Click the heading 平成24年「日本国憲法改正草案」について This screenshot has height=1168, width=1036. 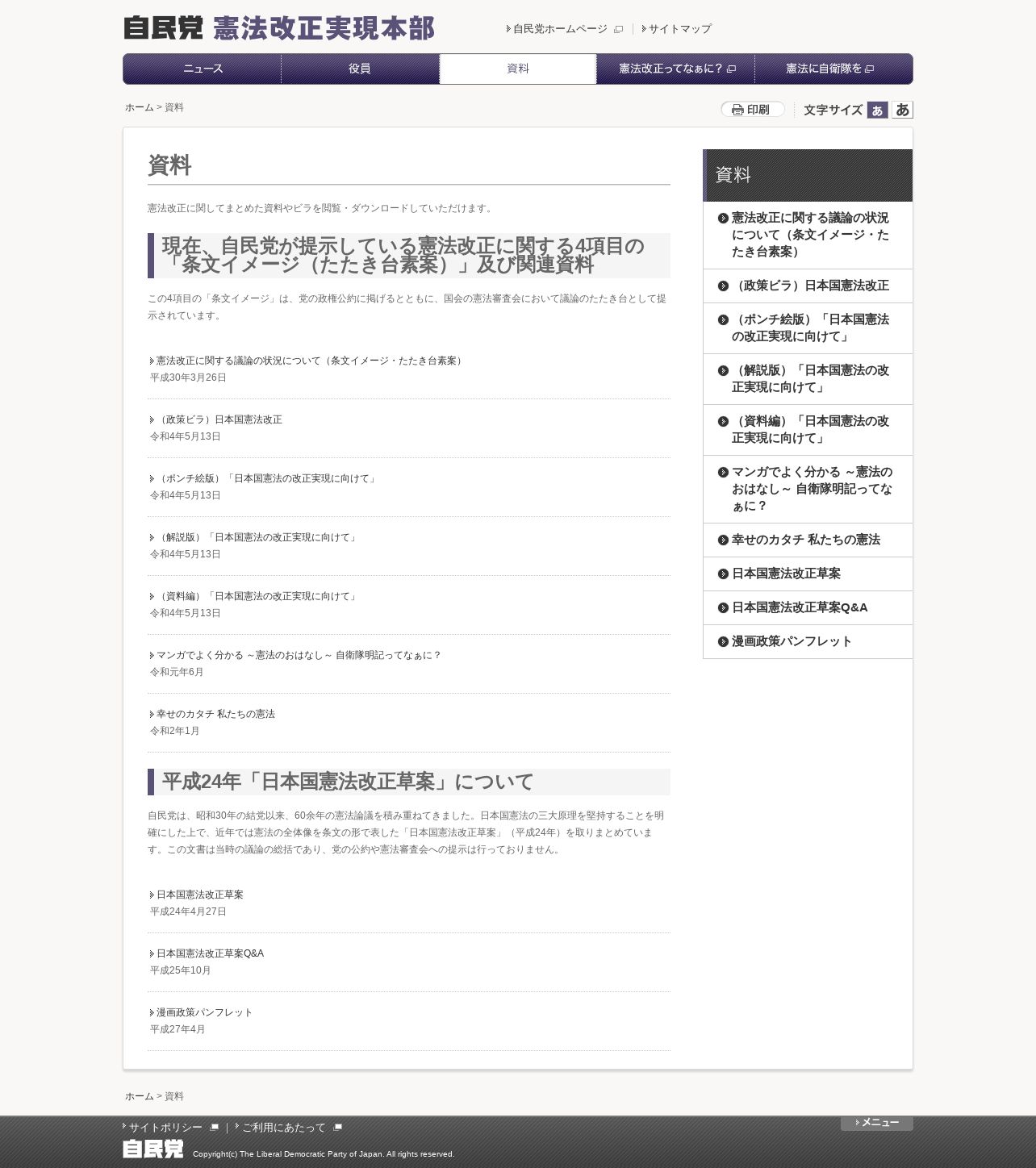348,782
